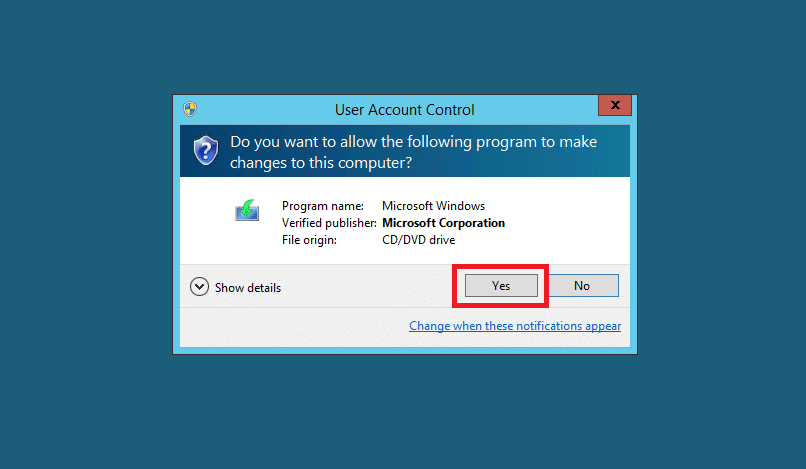
Task: Click the empty footer area left of the notifications link
Action: [293, 327]
